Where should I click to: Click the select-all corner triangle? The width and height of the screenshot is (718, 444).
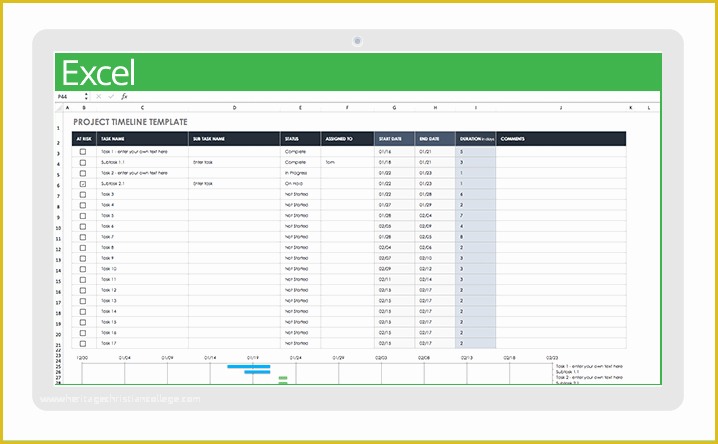pos(59,108)
